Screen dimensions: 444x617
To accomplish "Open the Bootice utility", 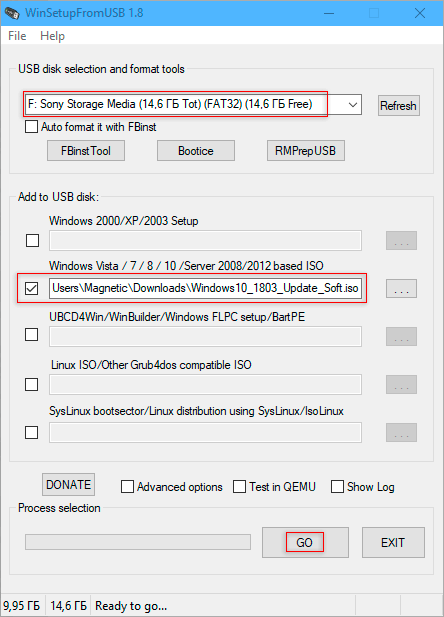I will tap(196, 151).
